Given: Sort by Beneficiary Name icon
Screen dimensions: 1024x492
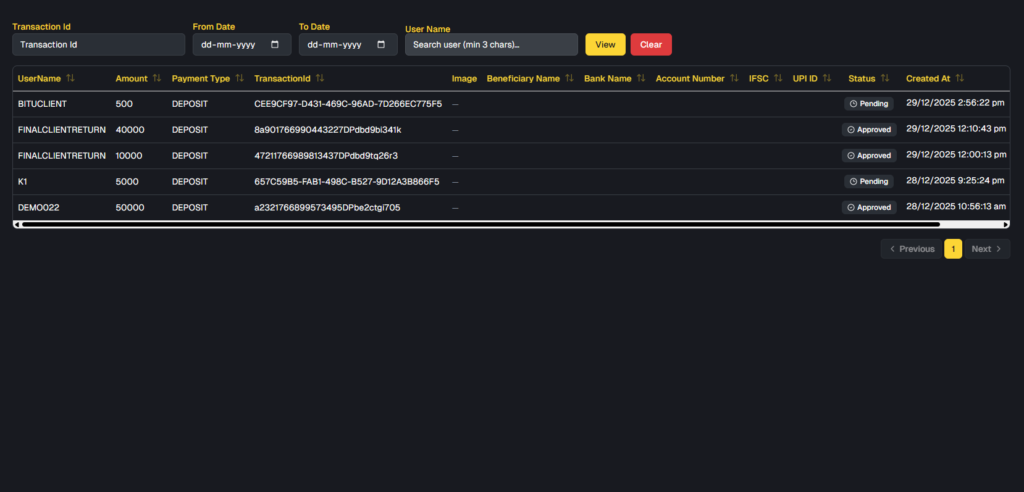Looking at the screenshot, I should pos(569,78).
